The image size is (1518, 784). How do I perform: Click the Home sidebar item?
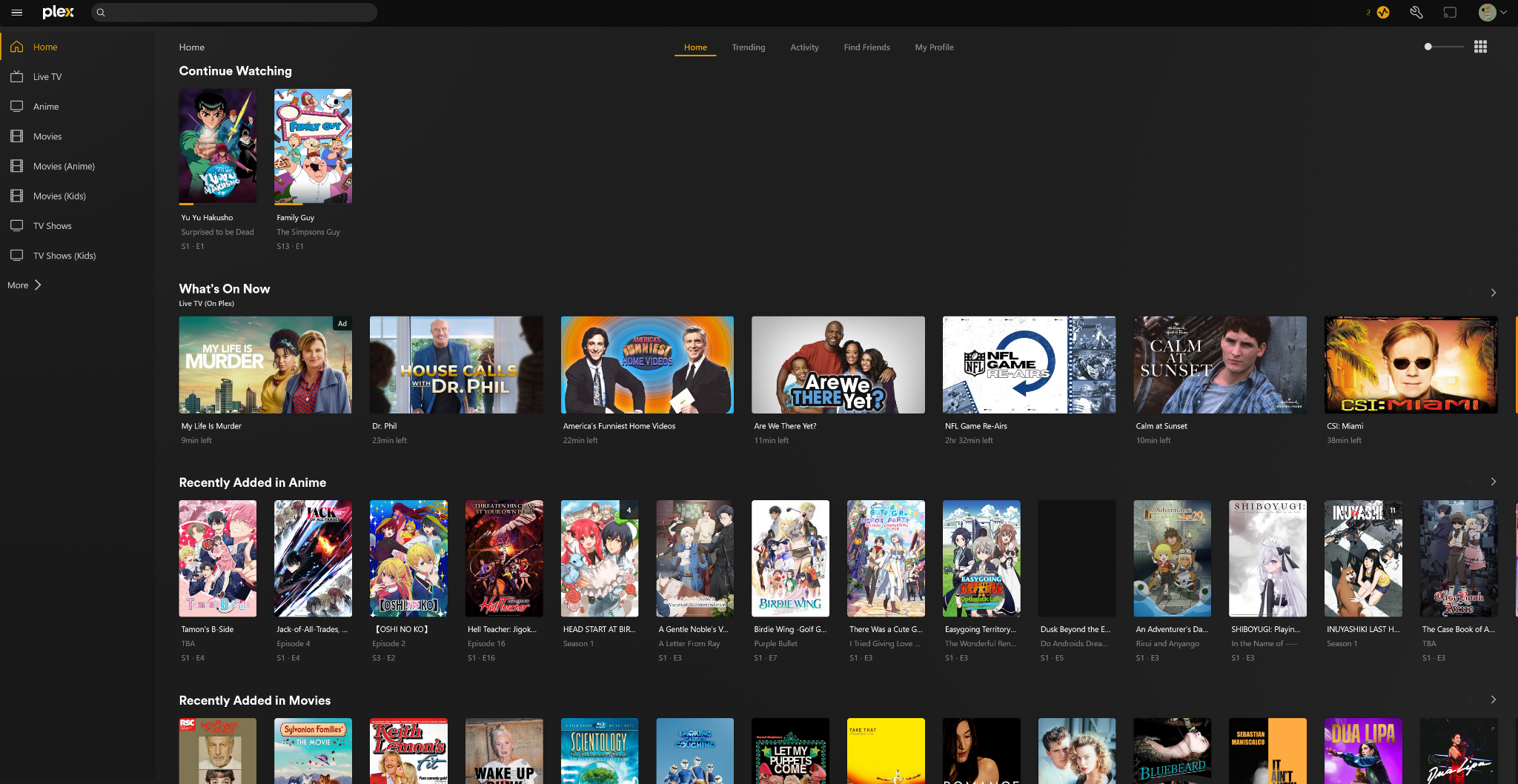pyautogui.click(x=44, y=47)
